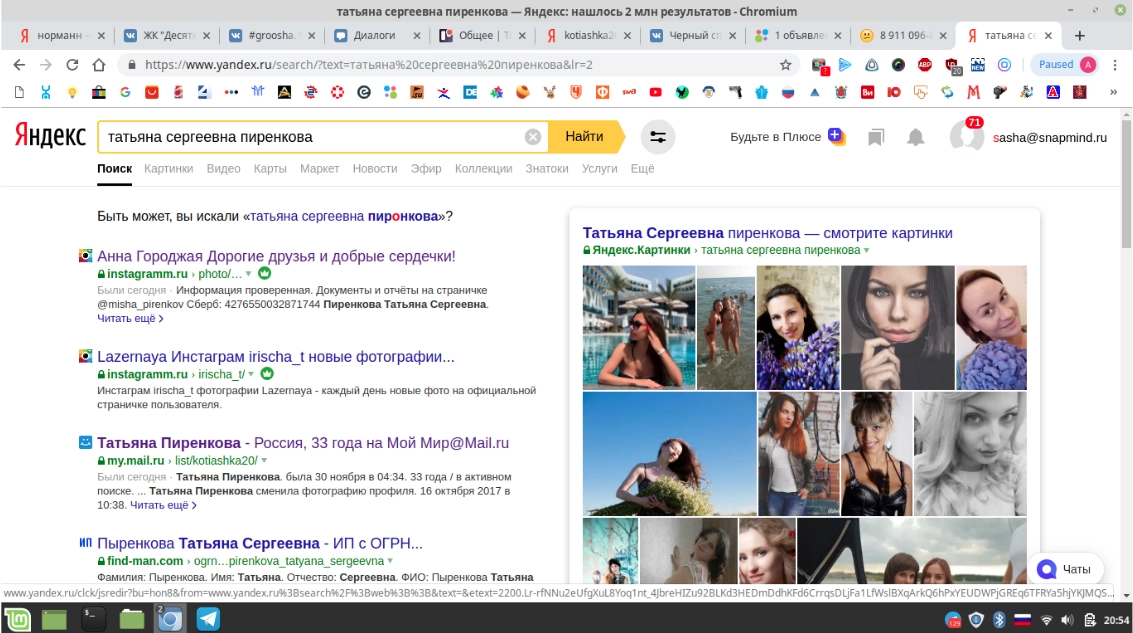Image resolution: width=1133 pixels, height=633 pixels.
Task: Switch to the Картинки search tab
Action: (168, 169)
